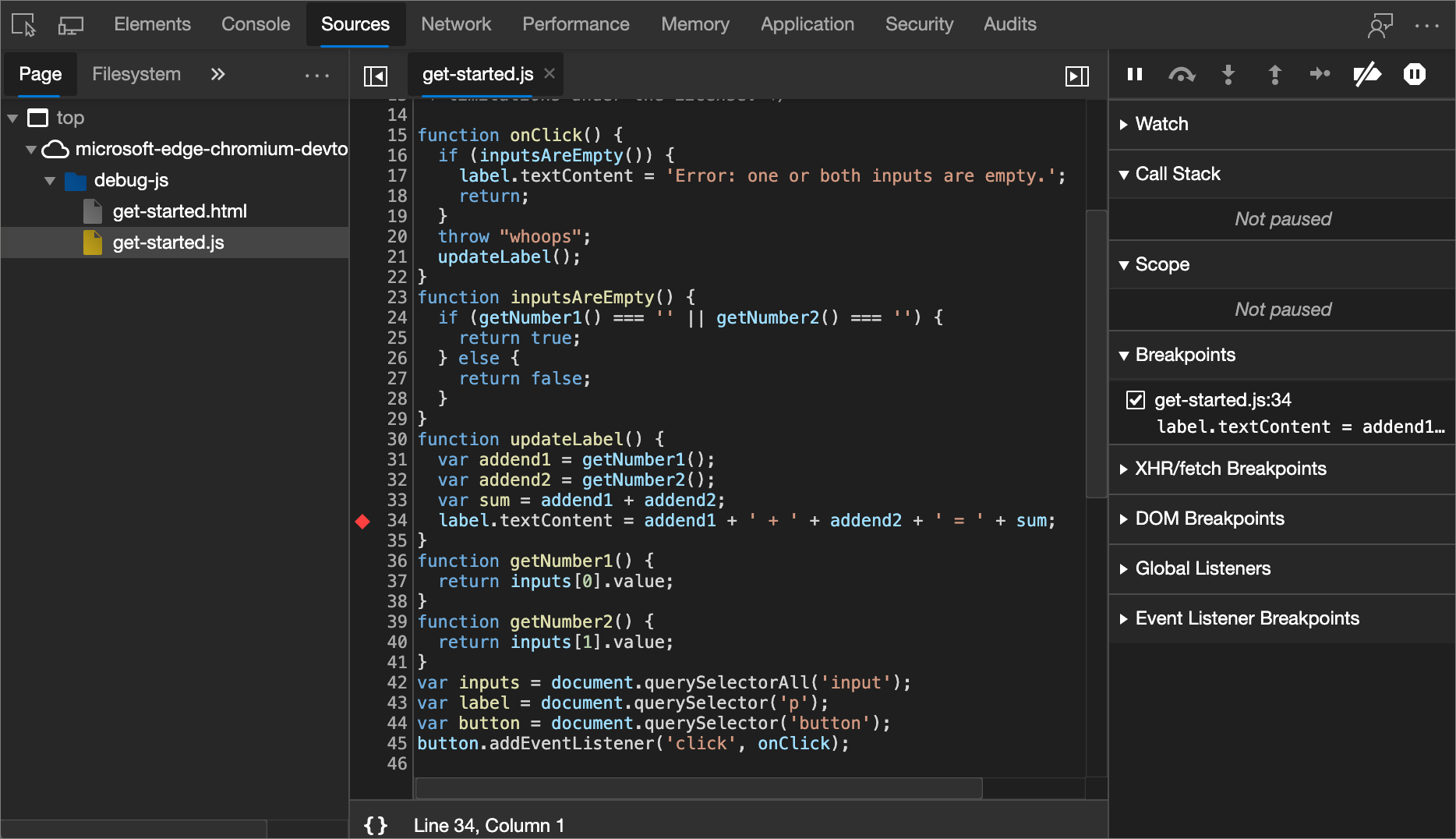Collapse the navigator sidebar panel
Screen dimensions: 1456x839
[375, 76]
